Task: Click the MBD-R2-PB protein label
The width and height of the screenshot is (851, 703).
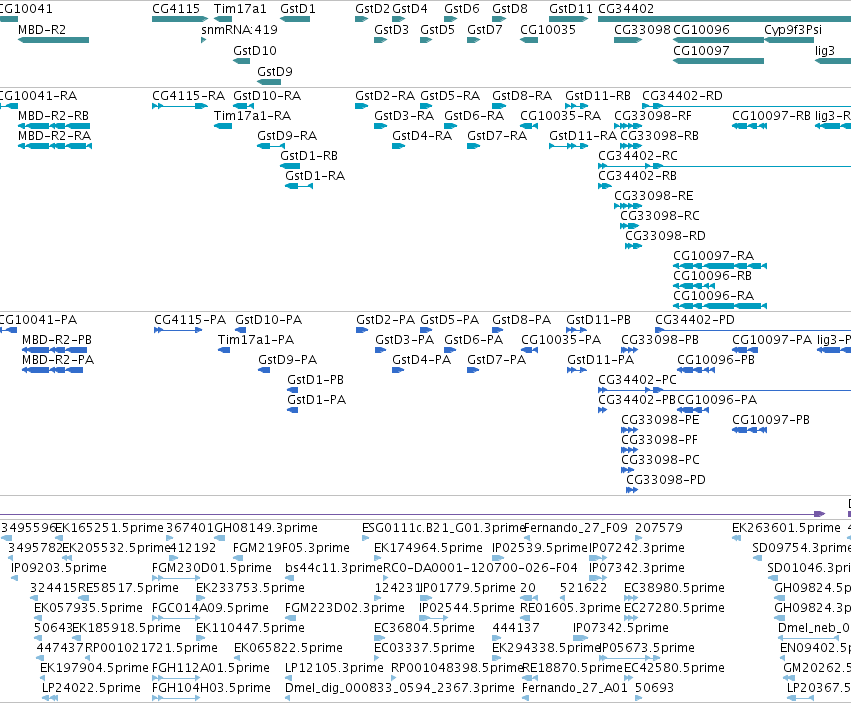Action: [x=57, y=340]
